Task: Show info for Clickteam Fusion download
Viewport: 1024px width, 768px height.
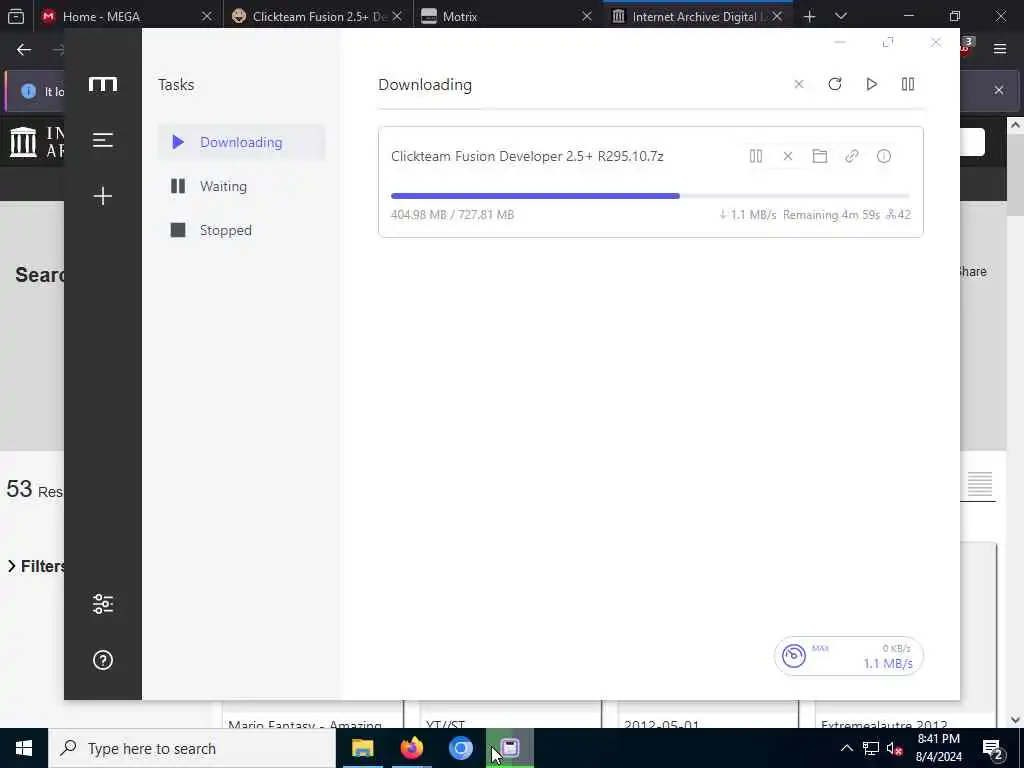Action: click(884, 156)
